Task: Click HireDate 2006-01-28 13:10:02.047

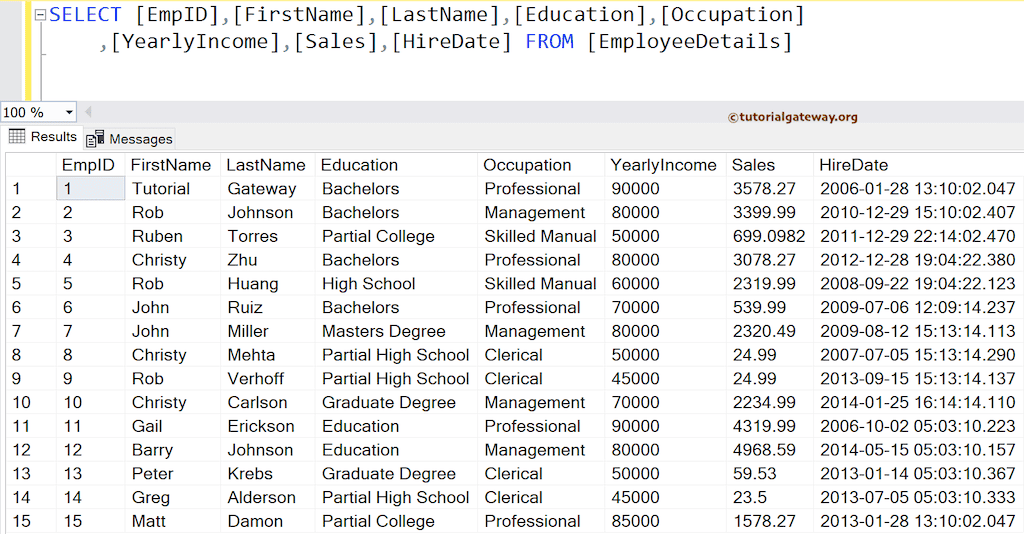Action: click(x=919, y=189)
